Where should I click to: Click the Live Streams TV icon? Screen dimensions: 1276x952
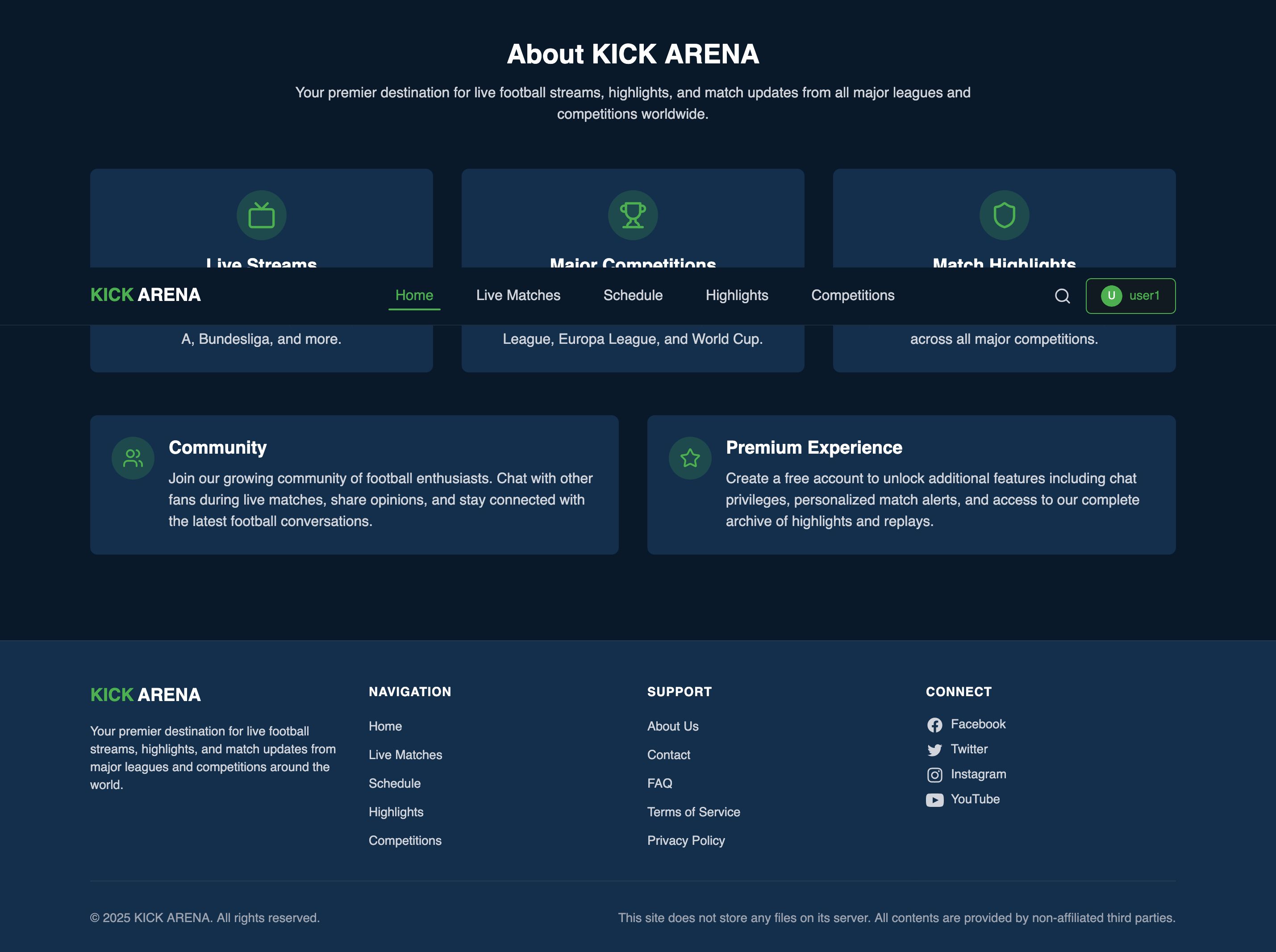pos(262,216)
